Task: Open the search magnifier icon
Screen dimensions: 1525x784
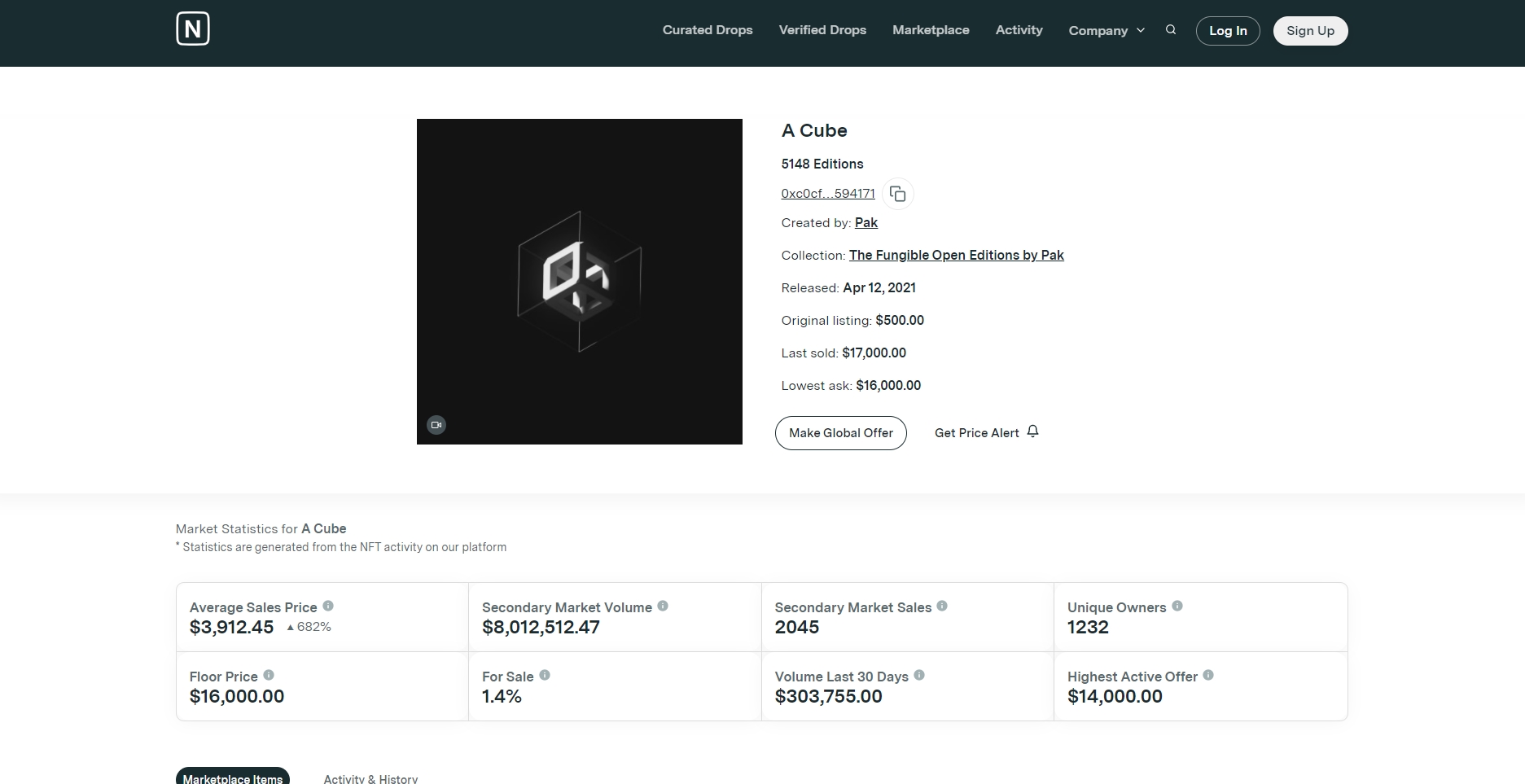Action: coord(1171,30)
